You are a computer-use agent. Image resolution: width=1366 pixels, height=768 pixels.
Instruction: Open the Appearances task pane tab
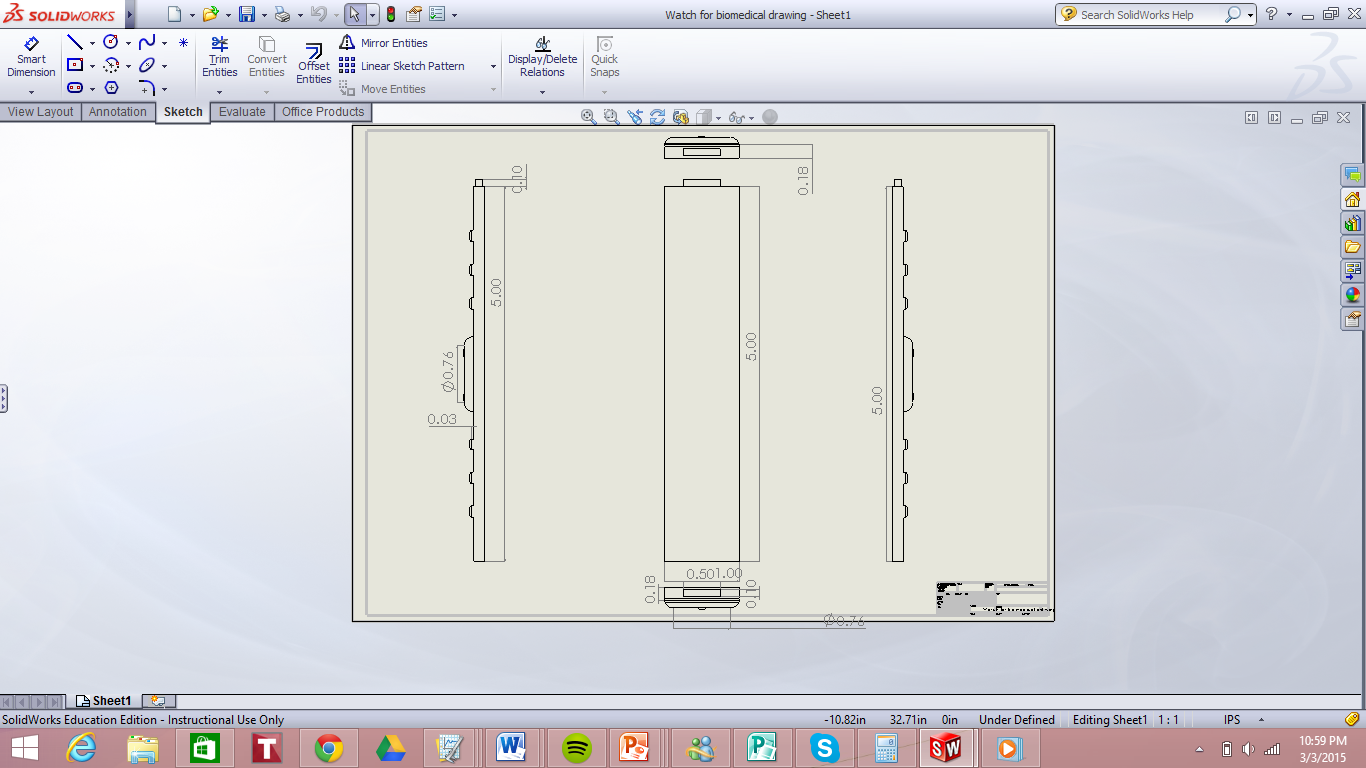coord(1352,295)
